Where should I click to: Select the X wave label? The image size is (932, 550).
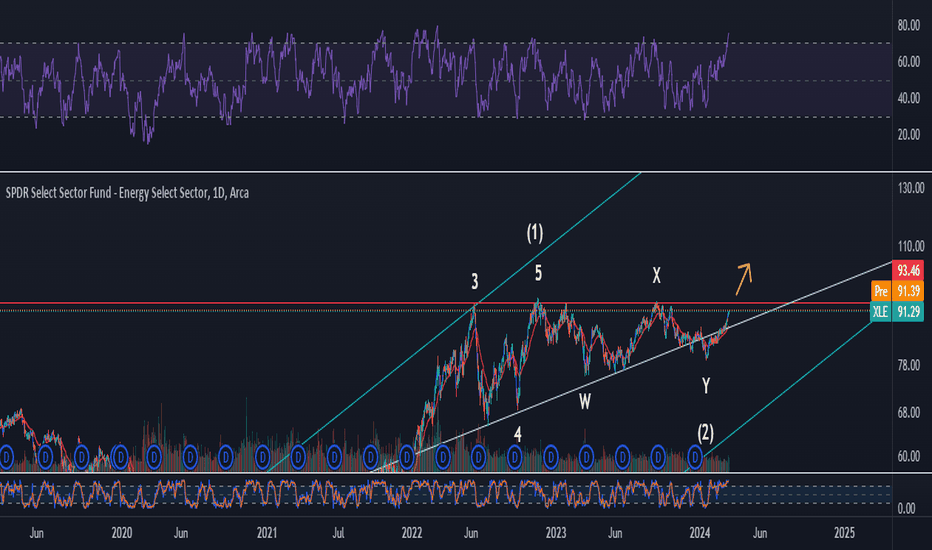tap(656, 275)
